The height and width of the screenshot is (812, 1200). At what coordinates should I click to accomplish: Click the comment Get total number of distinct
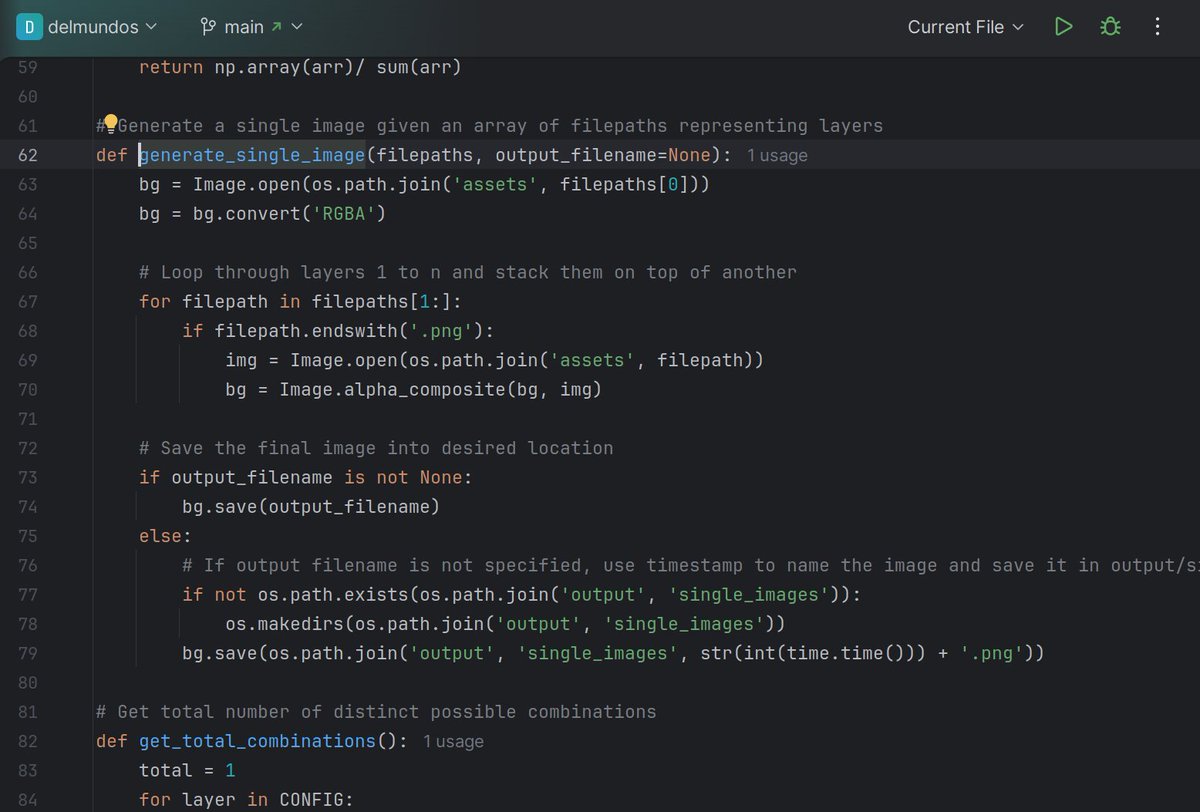tap(376, 712)
